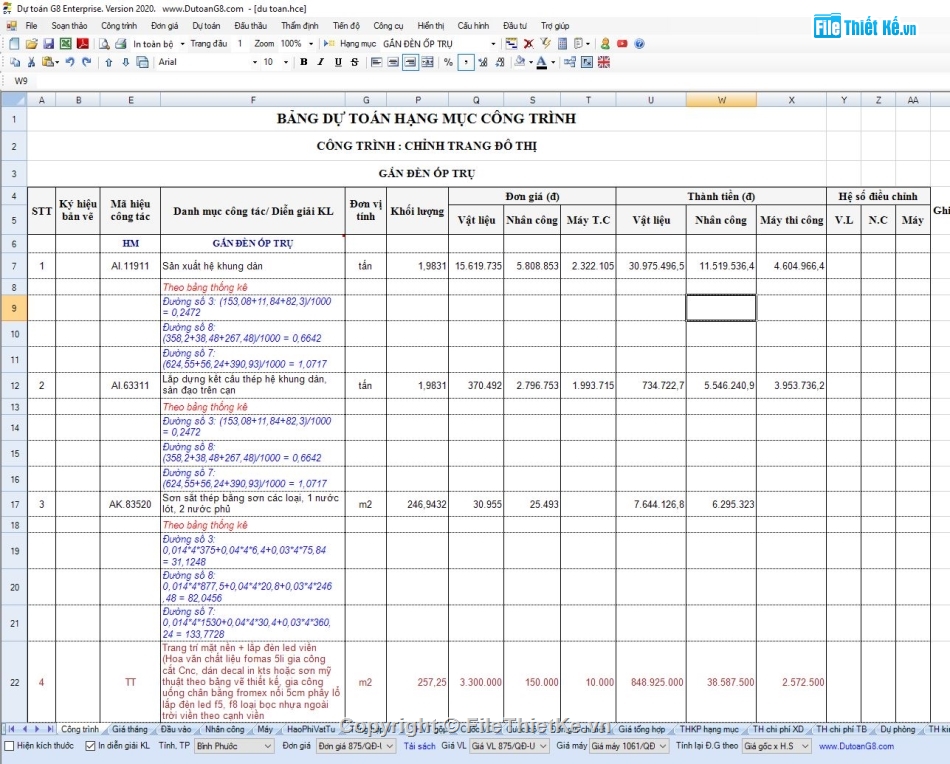
Task: Align text center
Action: click(393, 62)
